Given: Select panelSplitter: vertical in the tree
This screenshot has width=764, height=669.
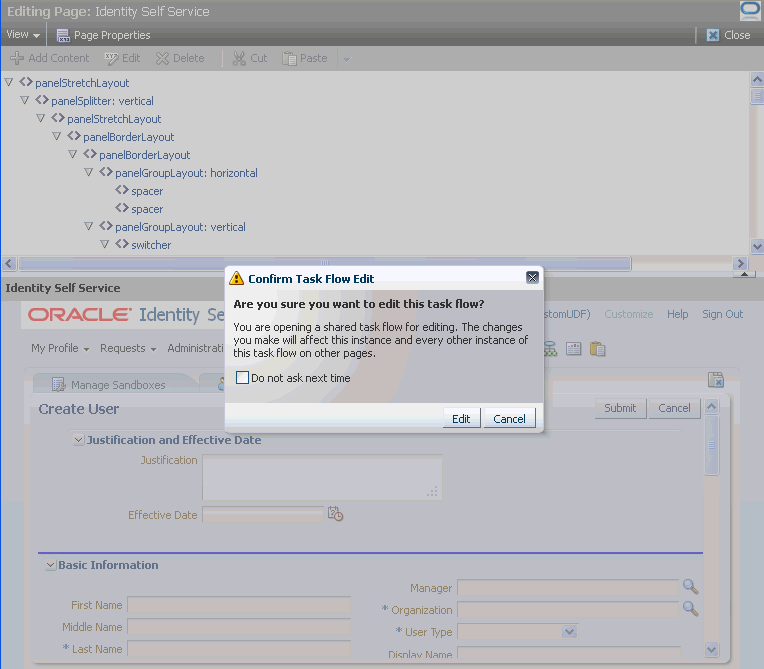Looking at the screenshot, I should tap(102, 101).
